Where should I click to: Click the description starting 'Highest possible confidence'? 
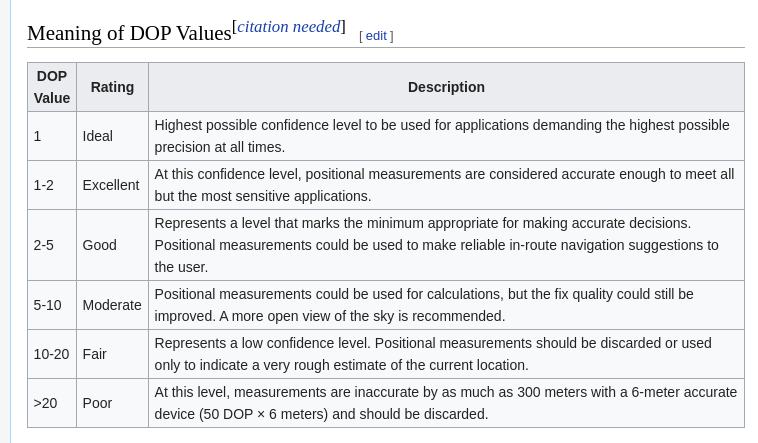coord(442,136)
